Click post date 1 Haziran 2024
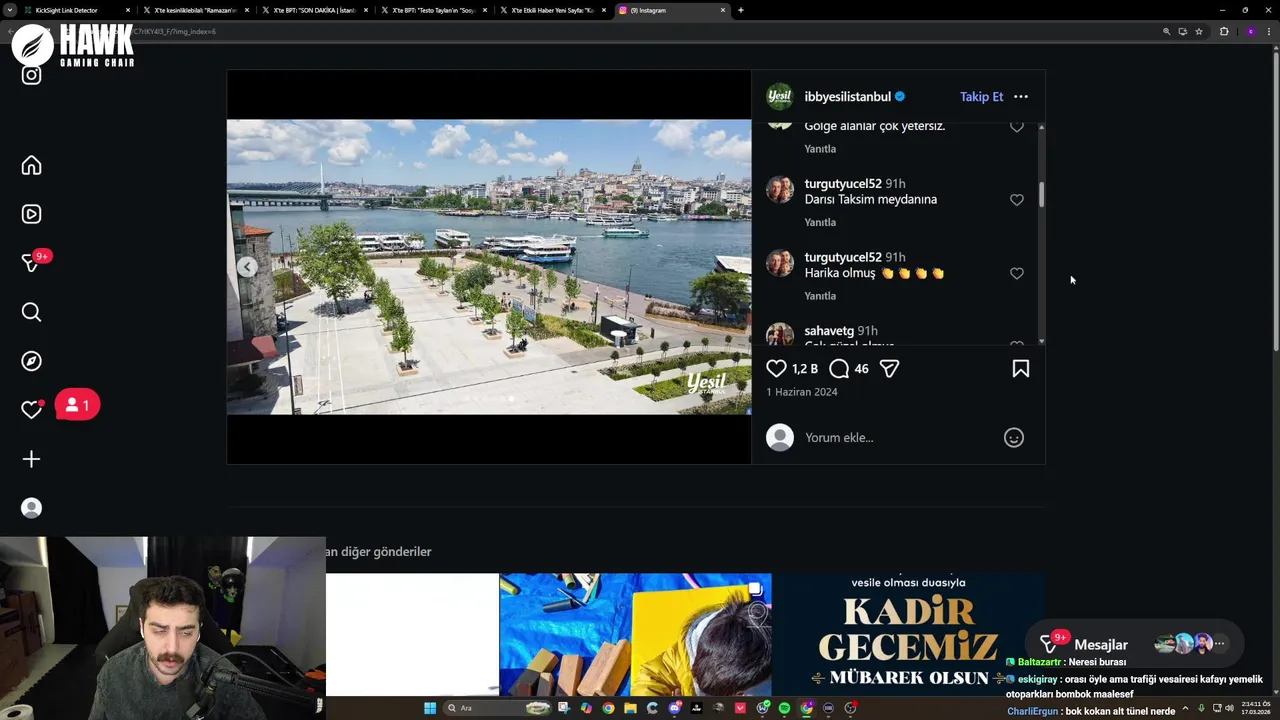The image size is (1280, 720). pyautogui.click(x=801, y=392)
